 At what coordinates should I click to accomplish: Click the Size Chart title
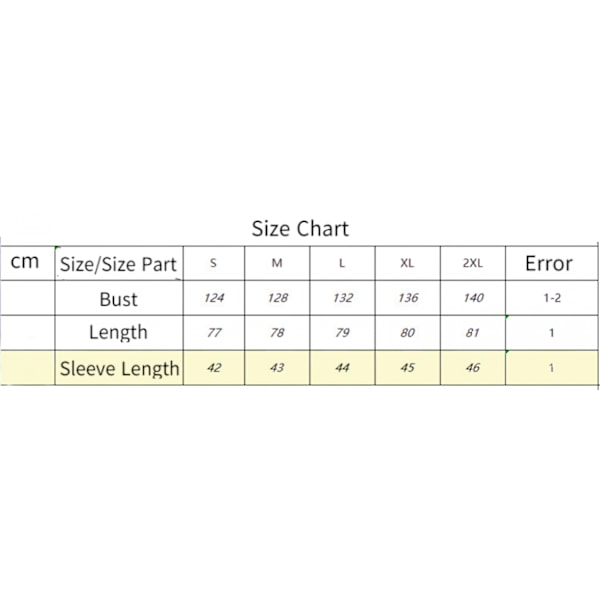pos(300,229)
